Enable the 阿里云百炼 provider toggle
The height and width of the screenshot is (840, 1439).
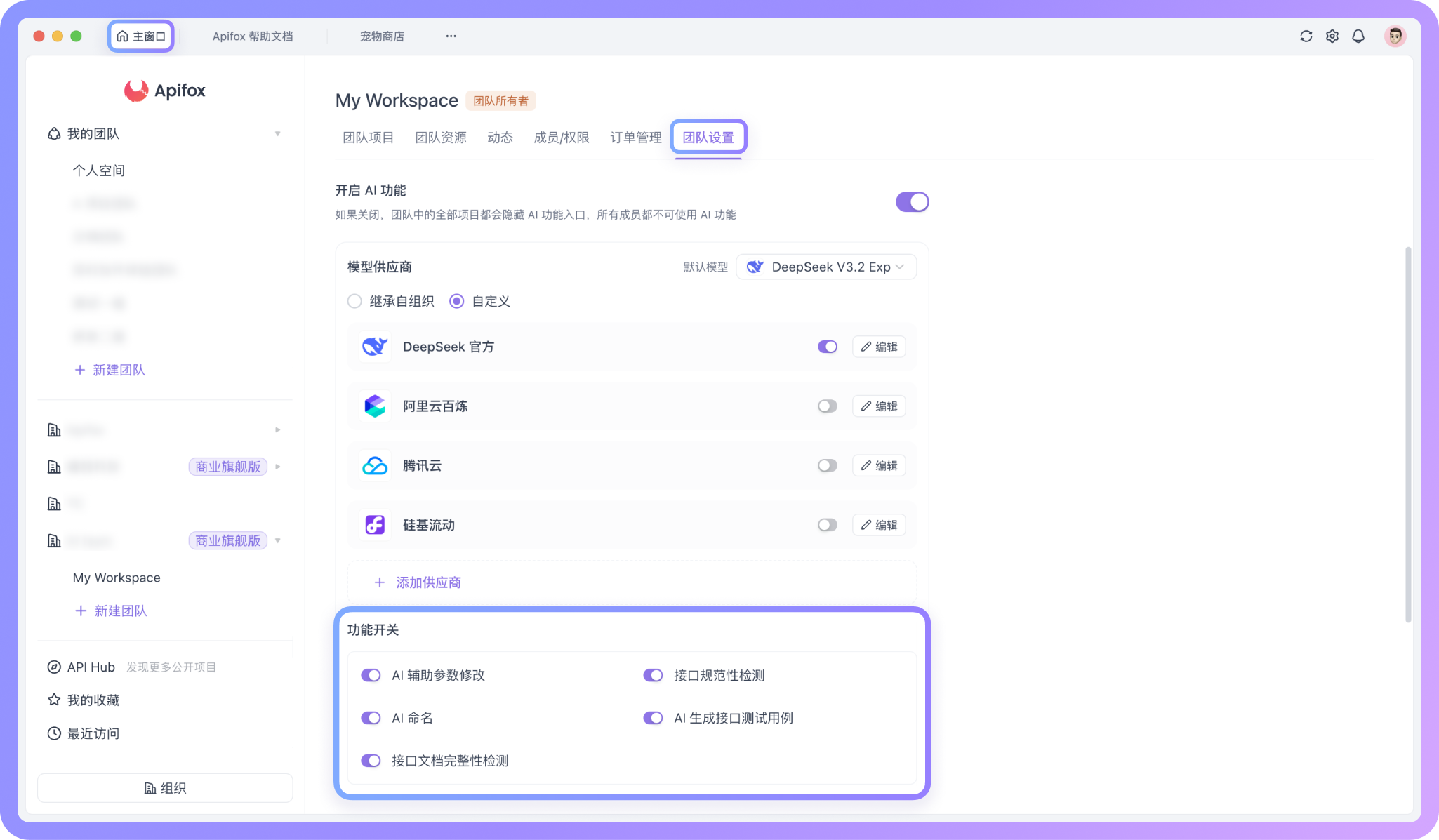click(x=828, y=406)
